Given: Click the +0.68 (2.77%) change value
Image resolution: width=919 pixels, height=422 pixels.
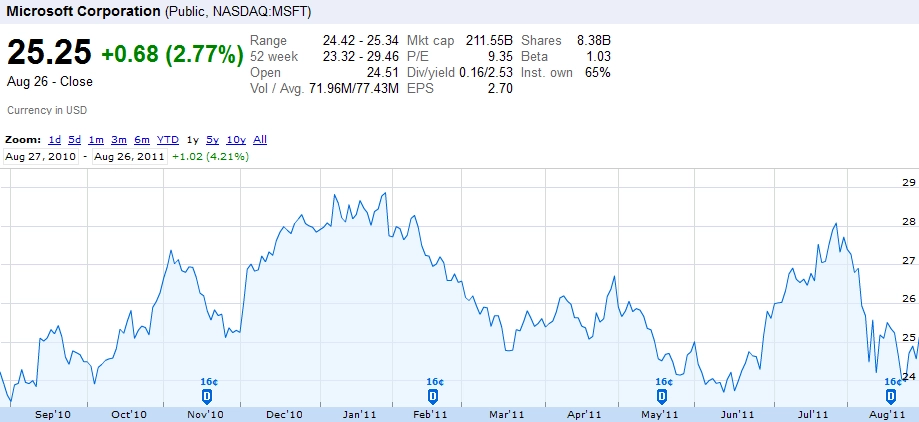Looking at the screenshot, I should tap(172, 55).
